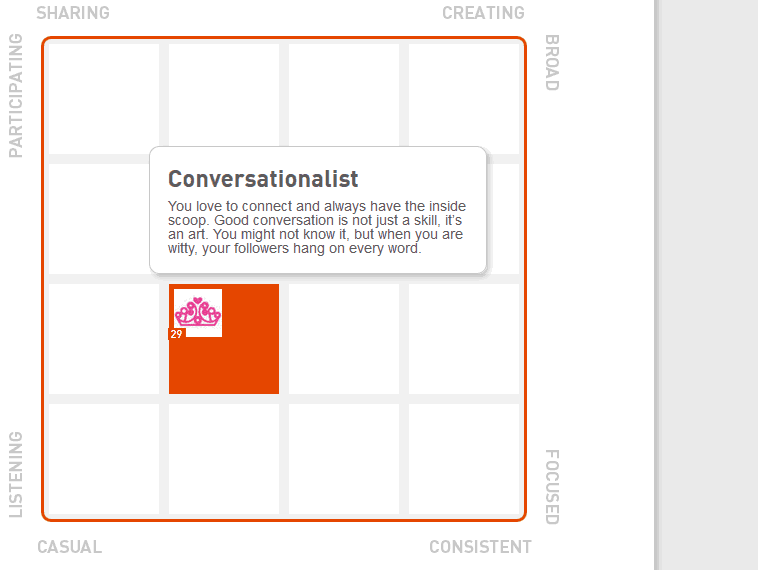758x570 pixels.
Task: Click the CREATING axis label
Action: click(x=483, y=13)
